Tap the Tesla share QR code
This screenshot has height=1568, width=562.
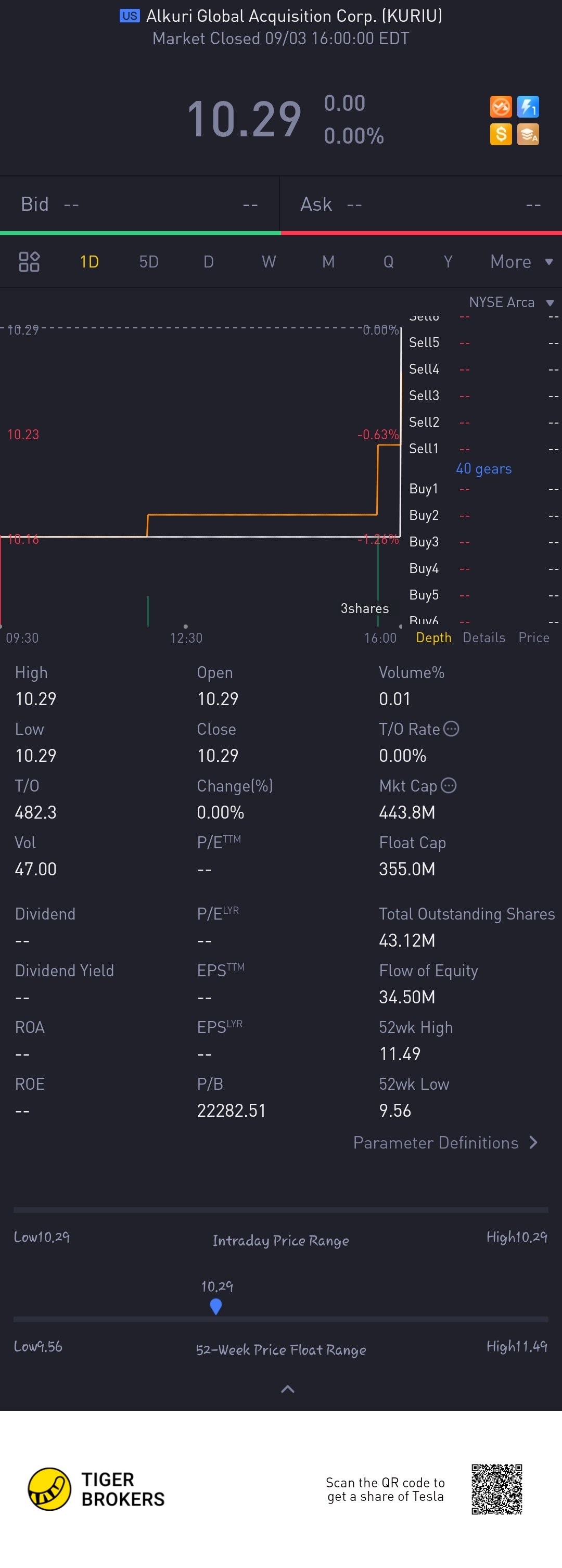coord(497,1489)
